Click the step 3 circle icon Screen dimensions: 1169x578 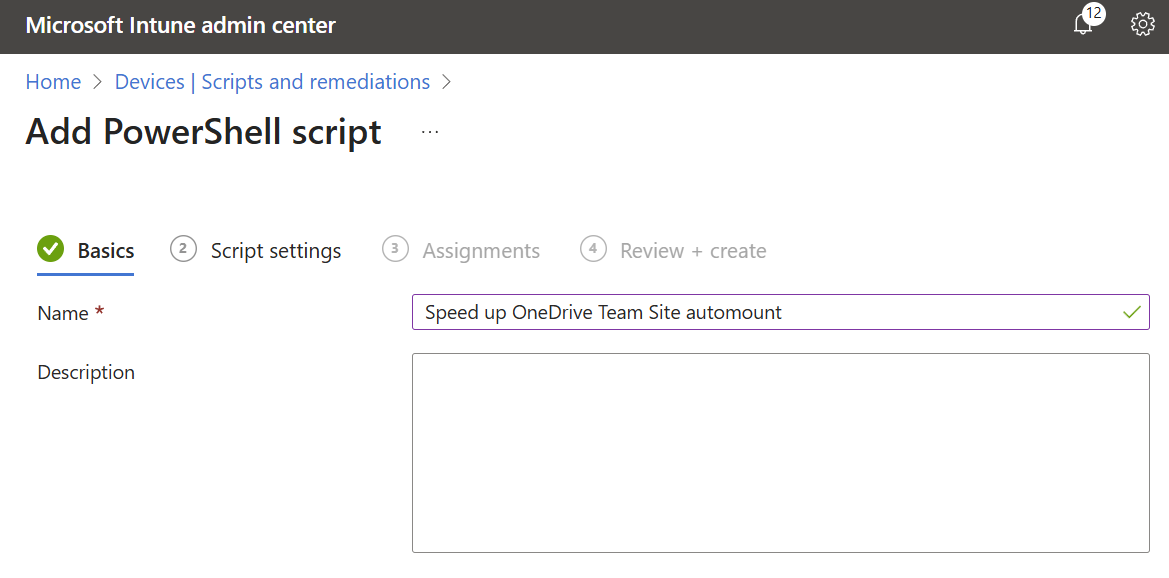pos(395,249)
